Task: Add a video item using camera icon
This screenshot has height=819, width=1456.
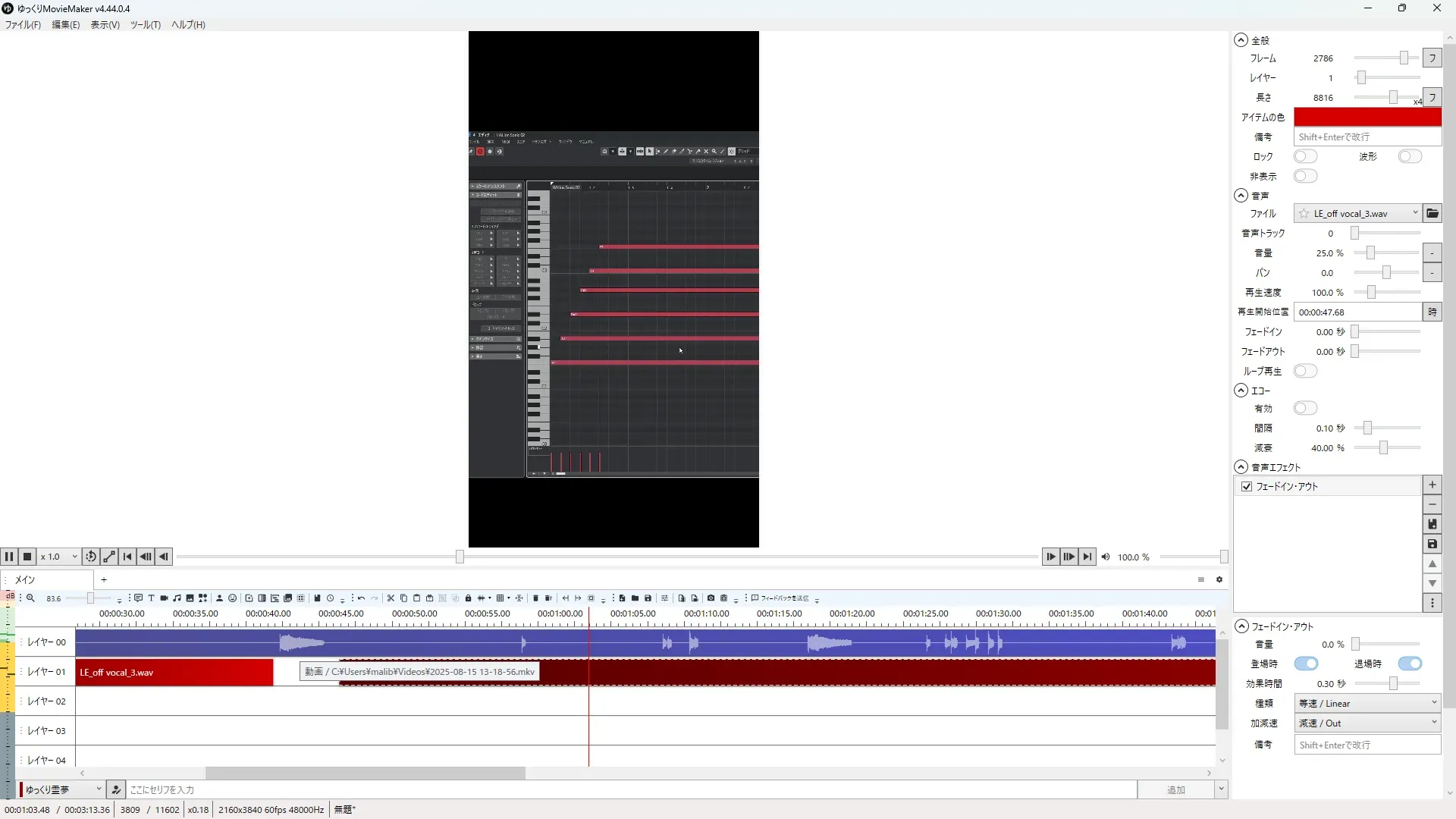Action: click(x=164, y=598)
